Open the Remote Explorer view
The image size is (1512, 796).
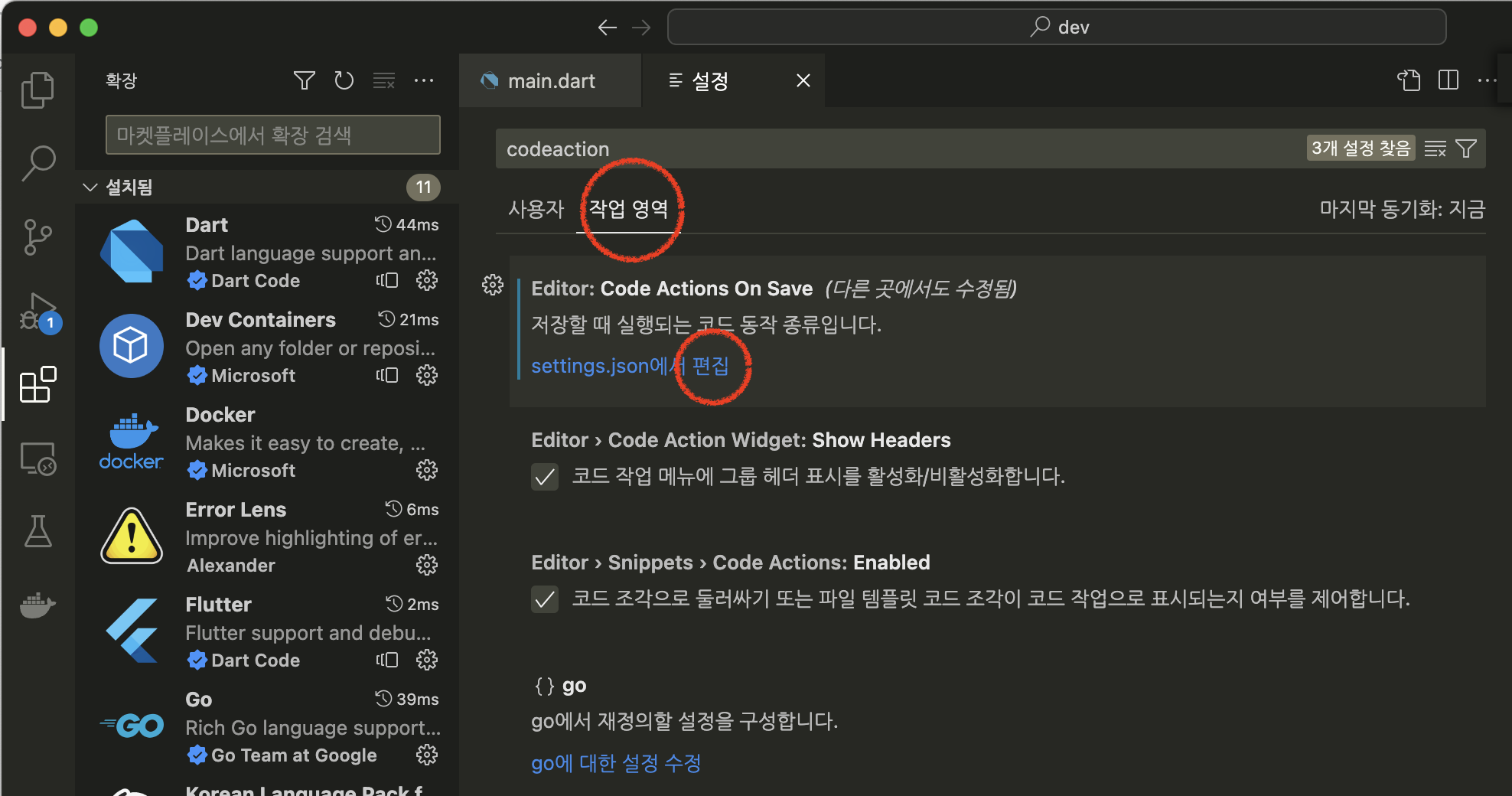37,458
